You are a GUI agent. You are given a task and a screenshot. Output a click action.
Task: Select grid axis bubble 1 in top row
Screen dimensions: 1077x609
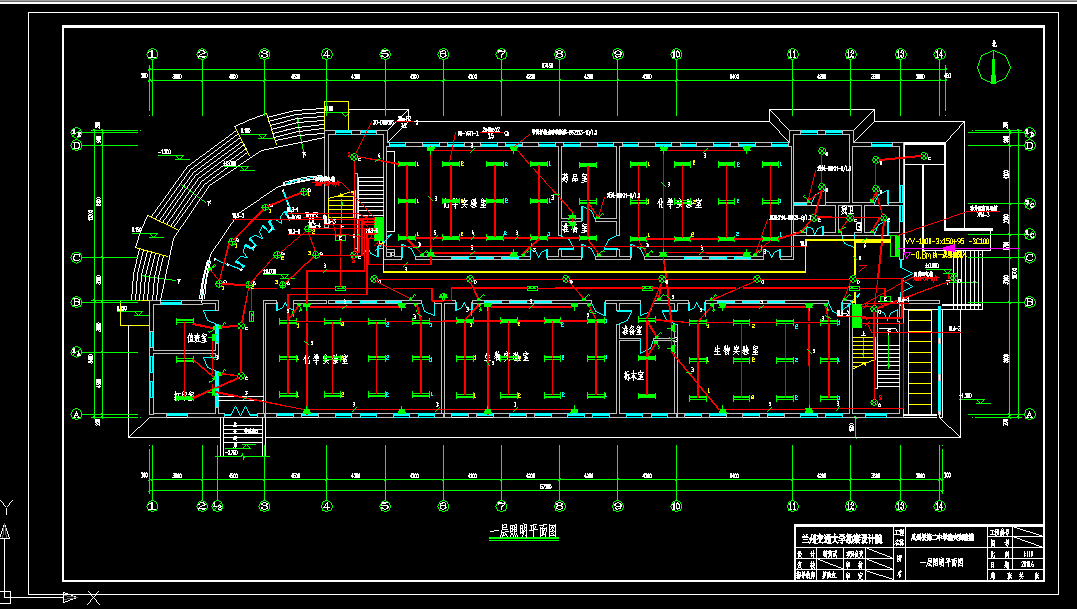tap(152, 54)
